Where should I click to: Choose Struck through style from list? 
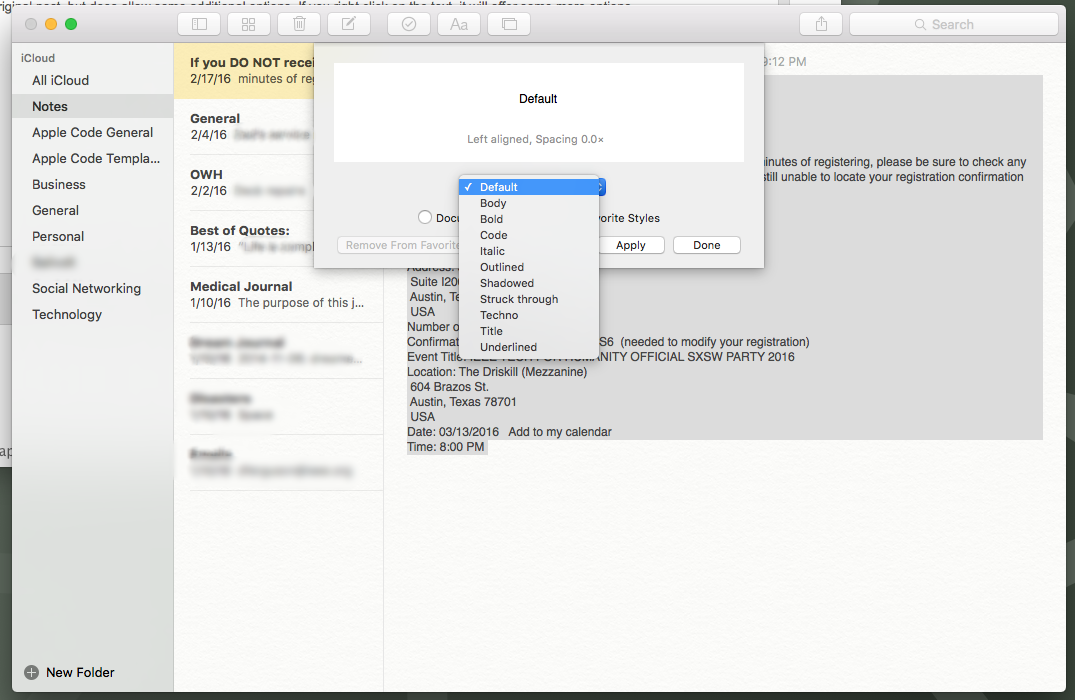coord(529,299)
